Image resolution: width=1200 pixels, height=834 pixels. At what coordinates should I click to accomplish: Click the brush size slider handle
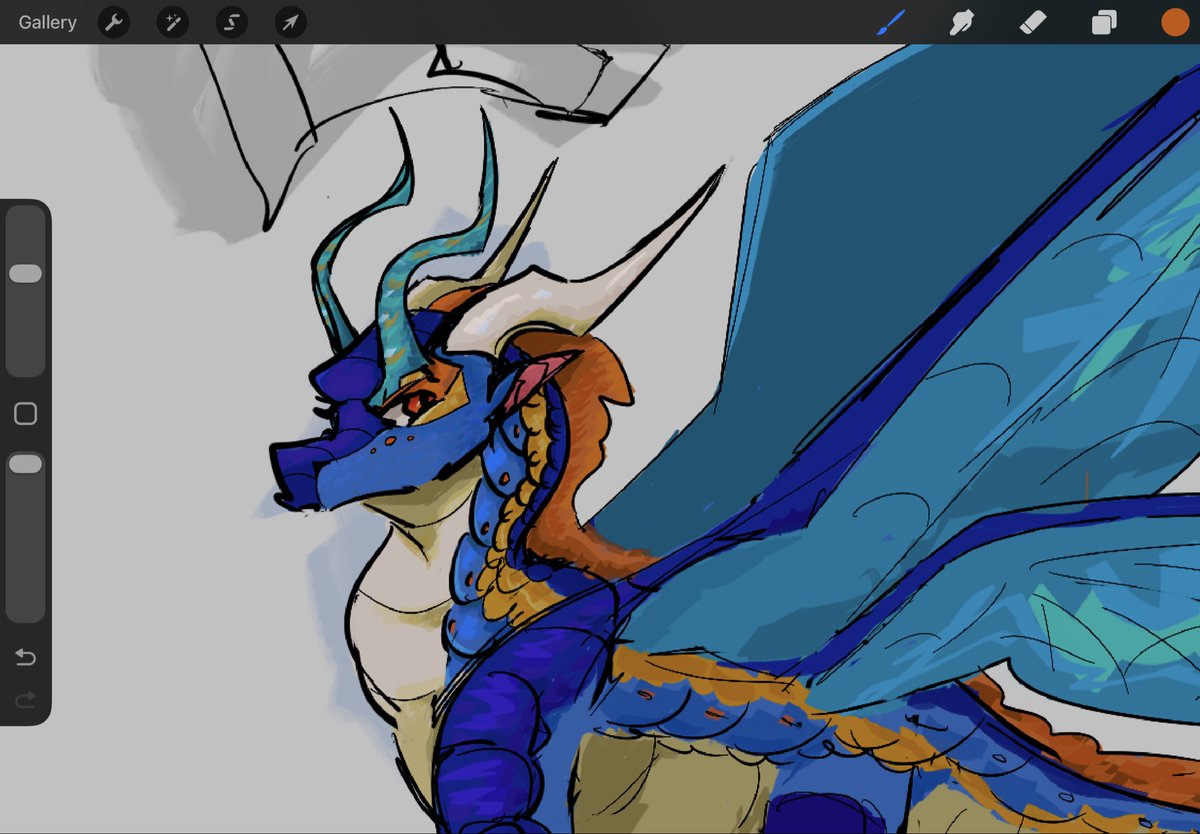(x=25, y=273)
